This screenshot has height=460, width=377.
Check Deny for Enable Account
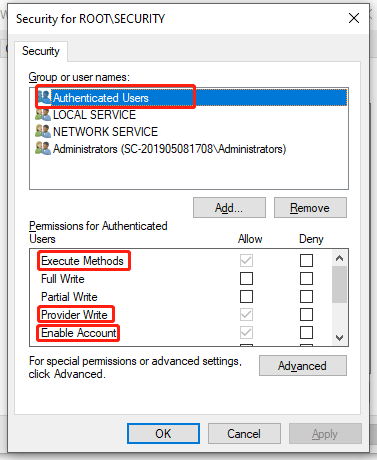306,332
